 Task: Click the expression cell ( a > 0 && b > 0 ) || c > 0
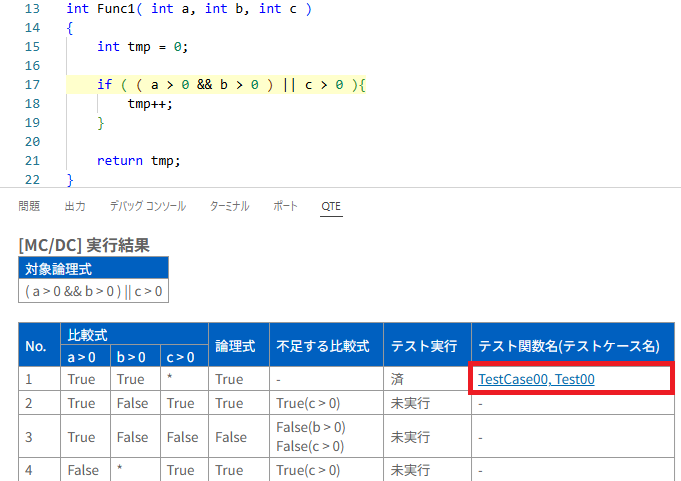coord(93,291)
